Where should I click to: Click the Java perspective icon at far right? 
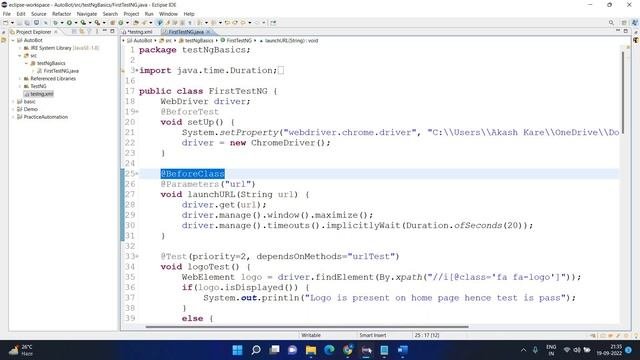(634, 22)
